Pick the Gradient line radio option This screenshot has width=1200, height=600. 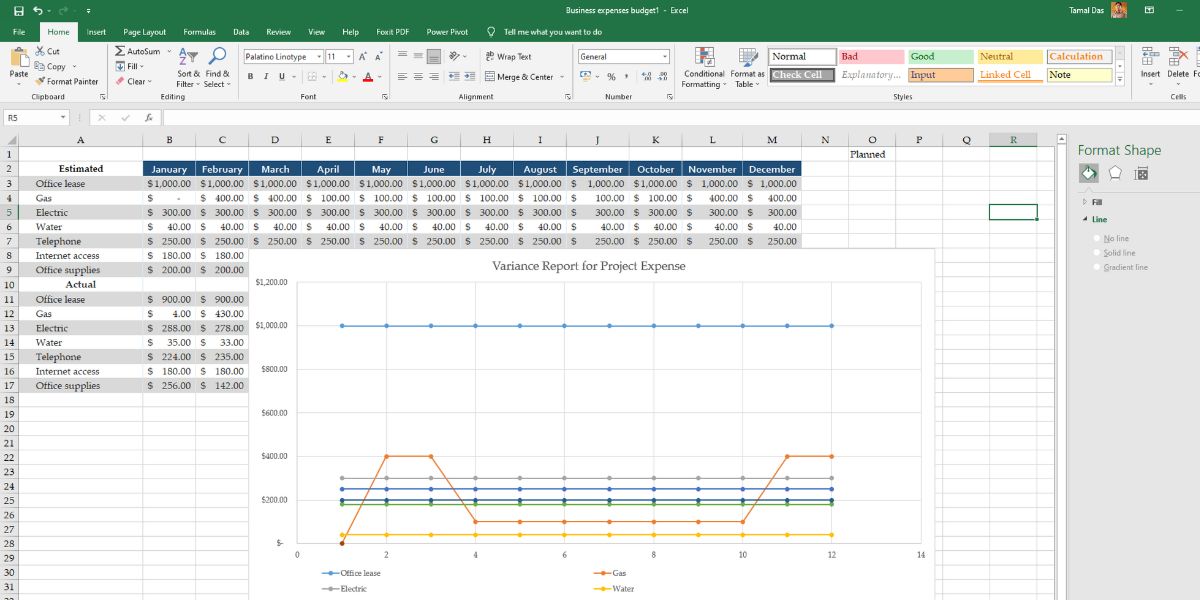[1098, 268]
